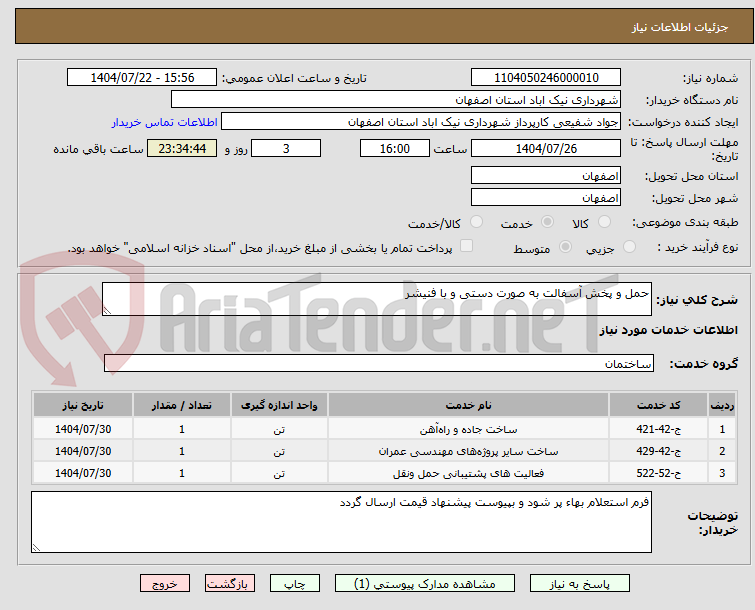Open اطلاعات تماس خریدار link

tap(165, 122)
